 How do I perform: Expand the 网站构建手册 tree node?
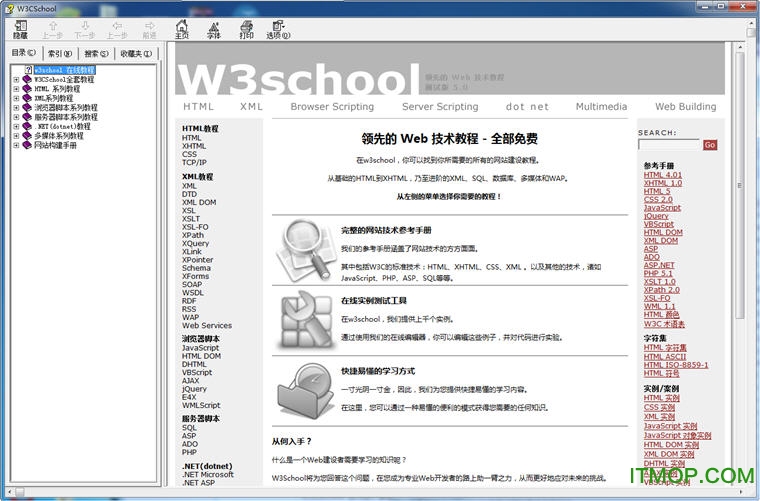pos(16,145)
